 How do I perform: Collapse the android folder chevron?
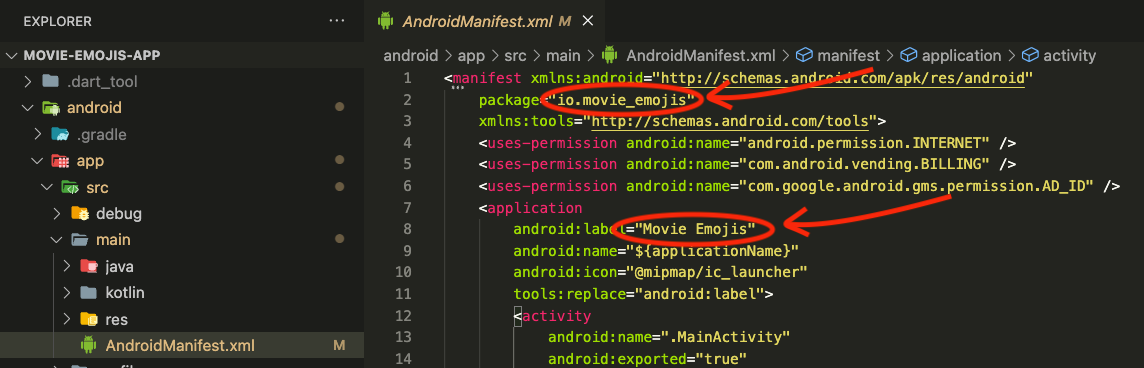pyautogui.click(x=28, y=108)
